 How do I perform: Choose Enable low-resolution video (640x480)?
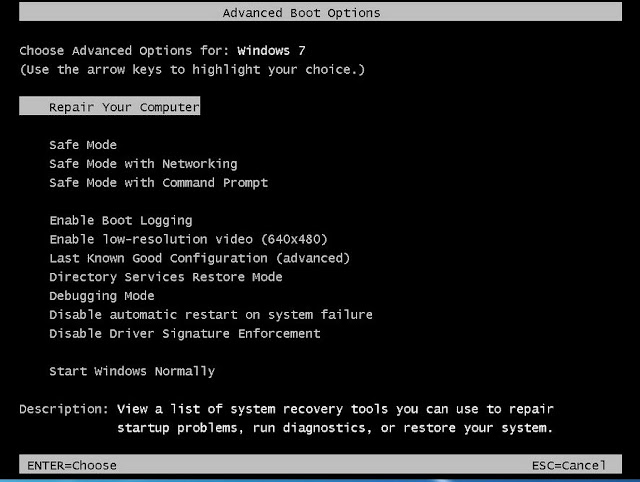click(x=188, y=239)
